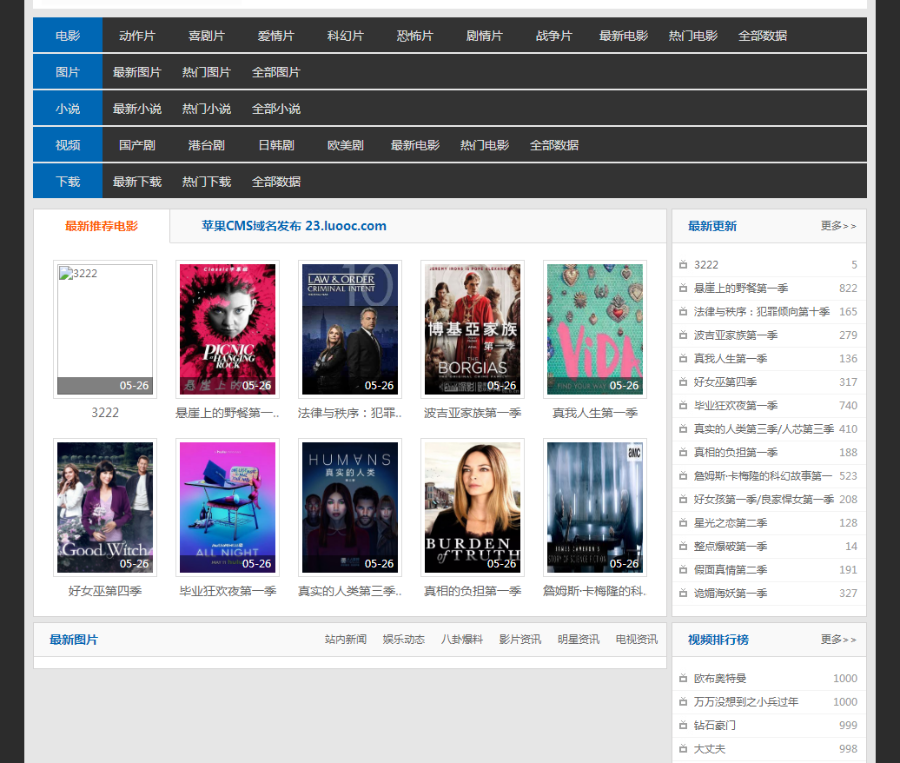900x763 pixels.
Task: Open the 视频 category tab
Action: click(x=68, y=145)
